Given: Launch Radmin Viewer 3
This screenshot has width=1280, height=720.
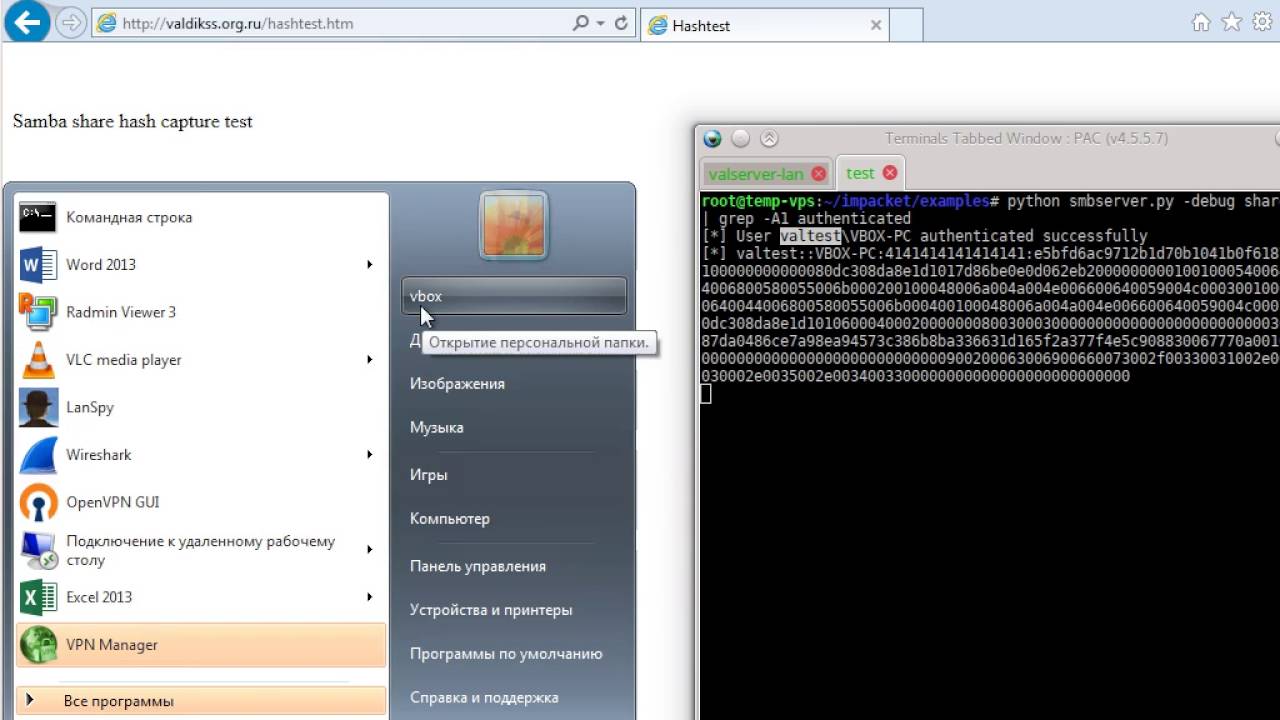Looking at the screenshot, I should coord(202,312).
